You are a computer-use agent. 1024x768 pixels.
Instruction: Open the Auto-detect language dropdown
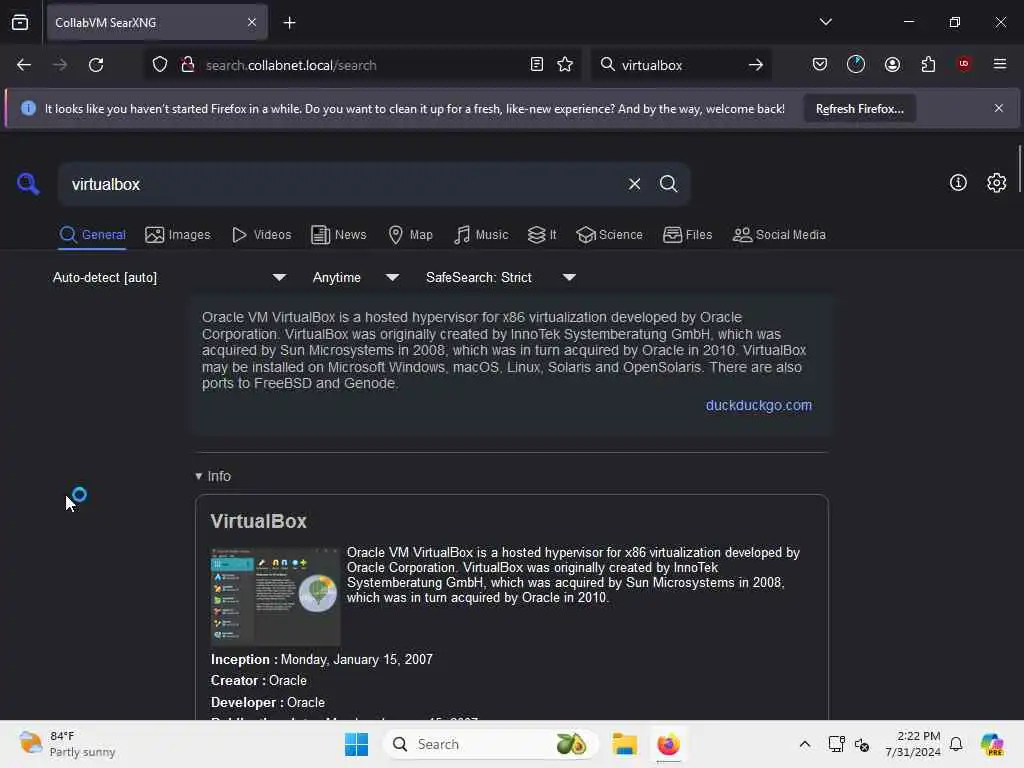click(x=169, y=278)
